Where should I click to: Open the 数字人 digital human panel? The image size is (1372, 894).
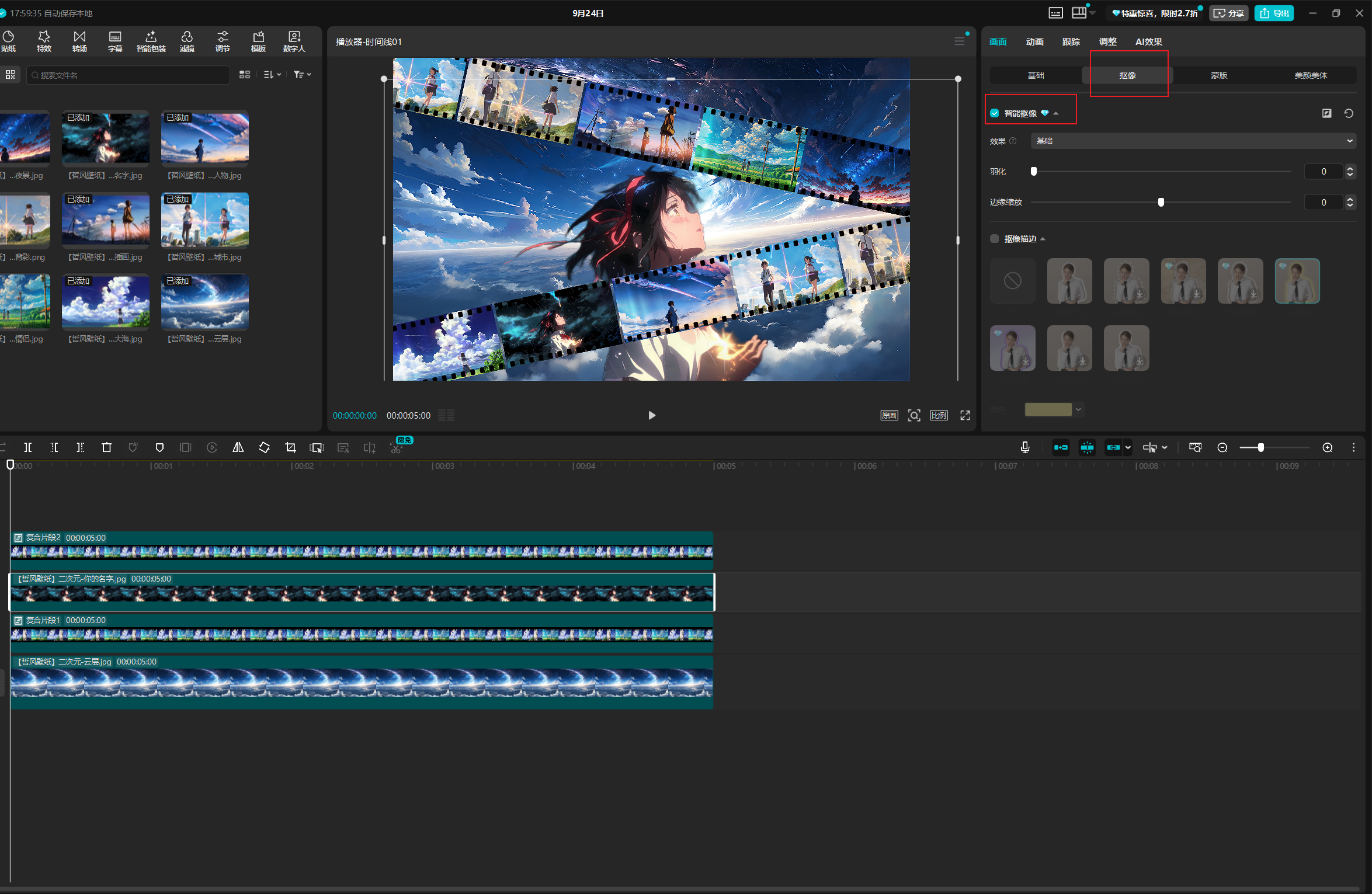(294, 41)
